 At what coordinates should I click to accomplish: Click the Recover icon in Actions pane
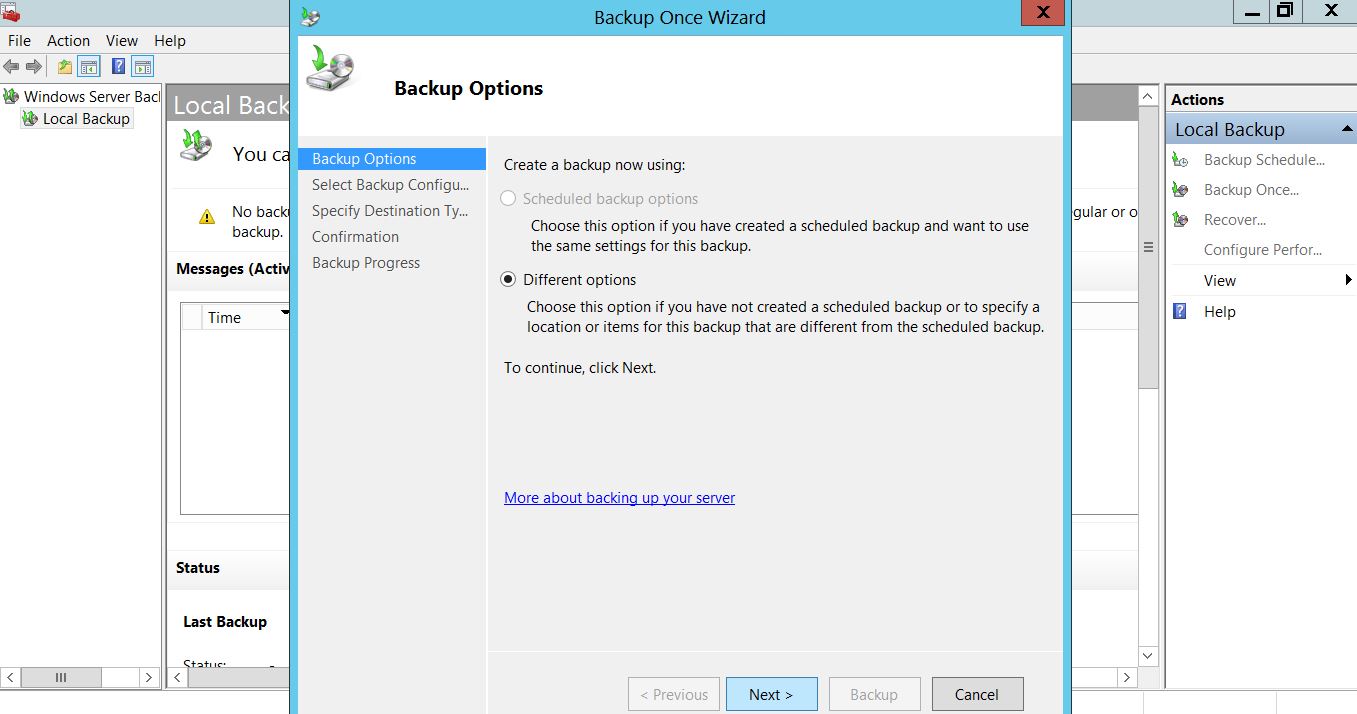coord(1181,220)
